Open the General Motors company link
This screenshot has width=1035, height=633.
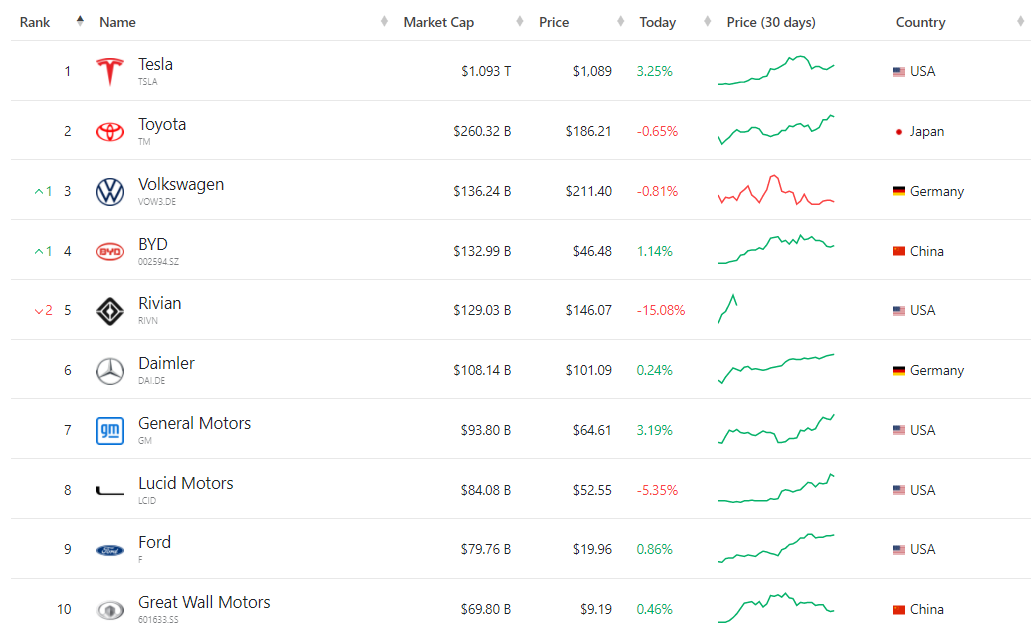point(195,423)
